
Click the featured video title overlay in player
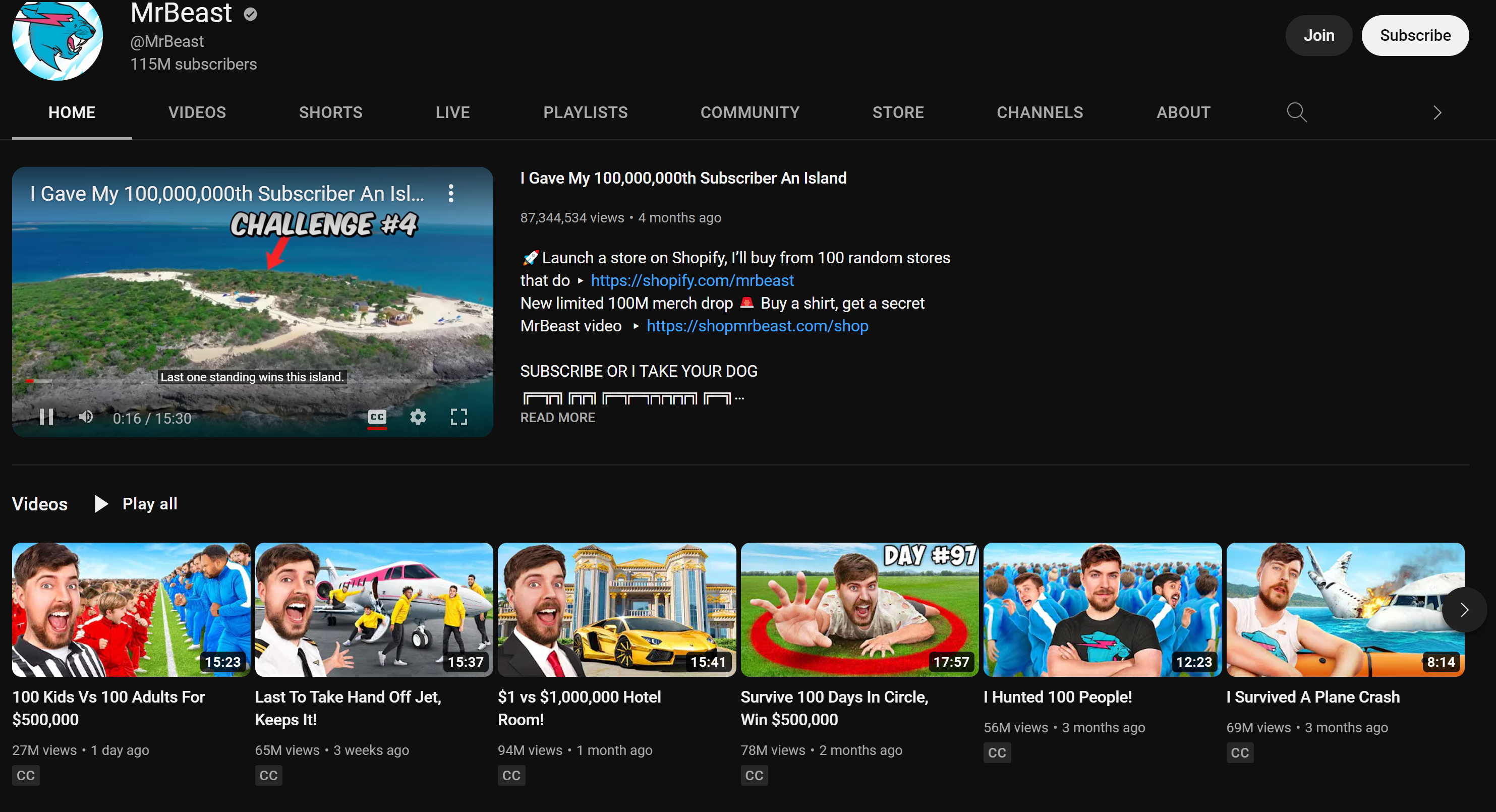pyautogui.click(x=227, y=193)
